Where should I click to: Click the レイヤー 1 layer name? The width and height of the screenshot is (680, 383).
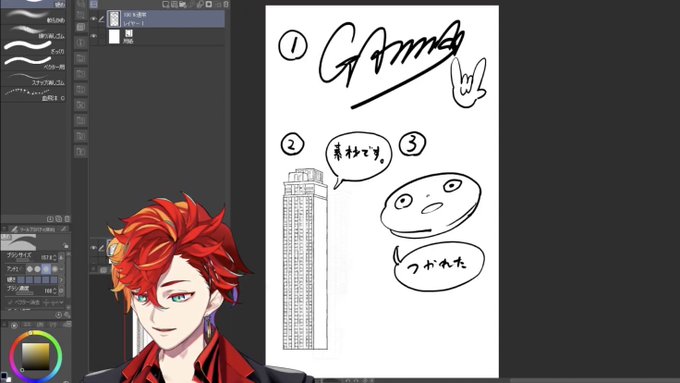[134, 23]
